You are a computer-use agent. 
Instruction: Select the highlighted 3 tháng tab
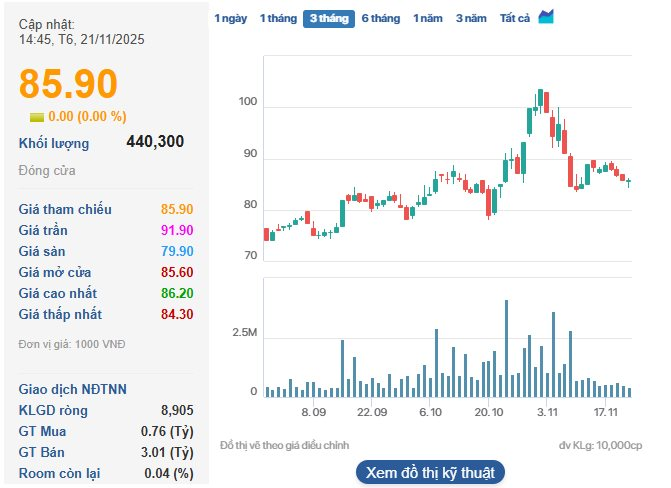point(328,18)
